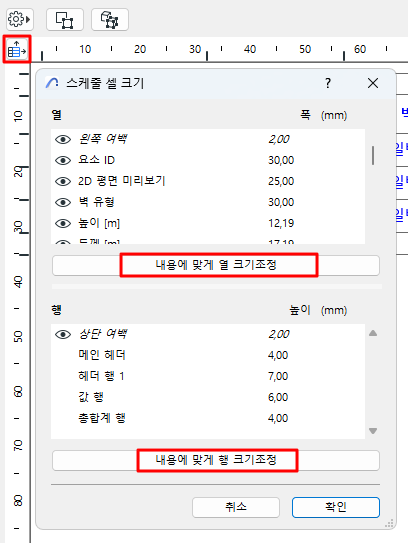Click width value 25,00 of 2D 평면 미리보기
This screenshot has width=408, height=543.
coord(281,181)
